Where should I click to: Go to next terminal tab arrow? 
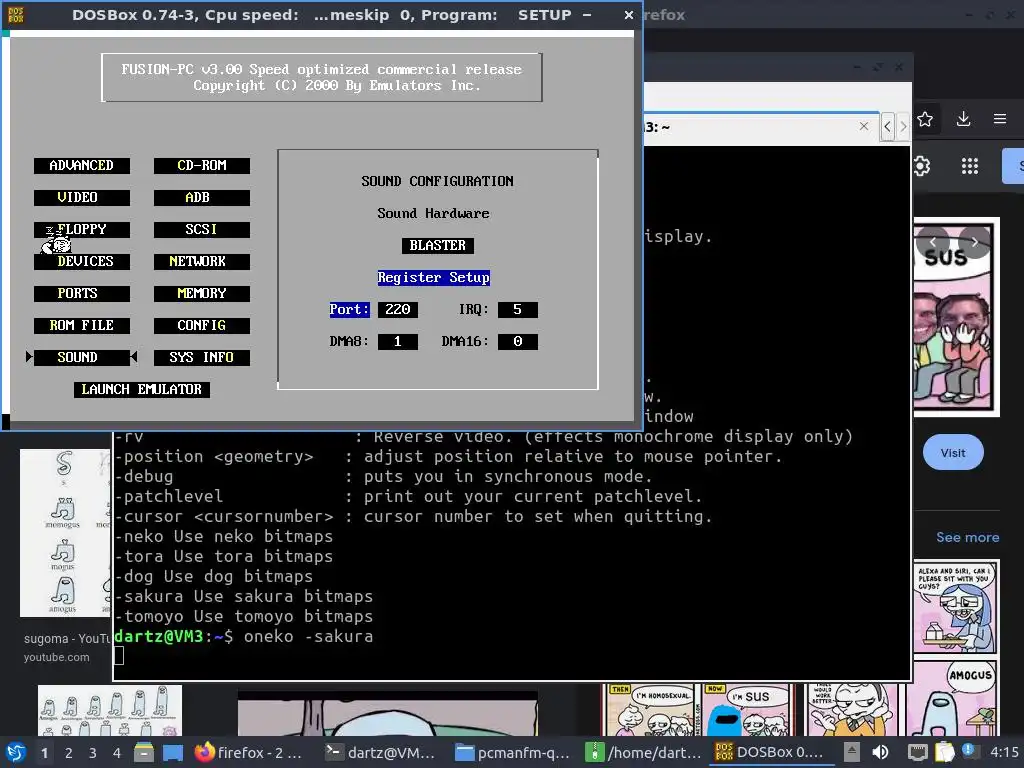903,126
